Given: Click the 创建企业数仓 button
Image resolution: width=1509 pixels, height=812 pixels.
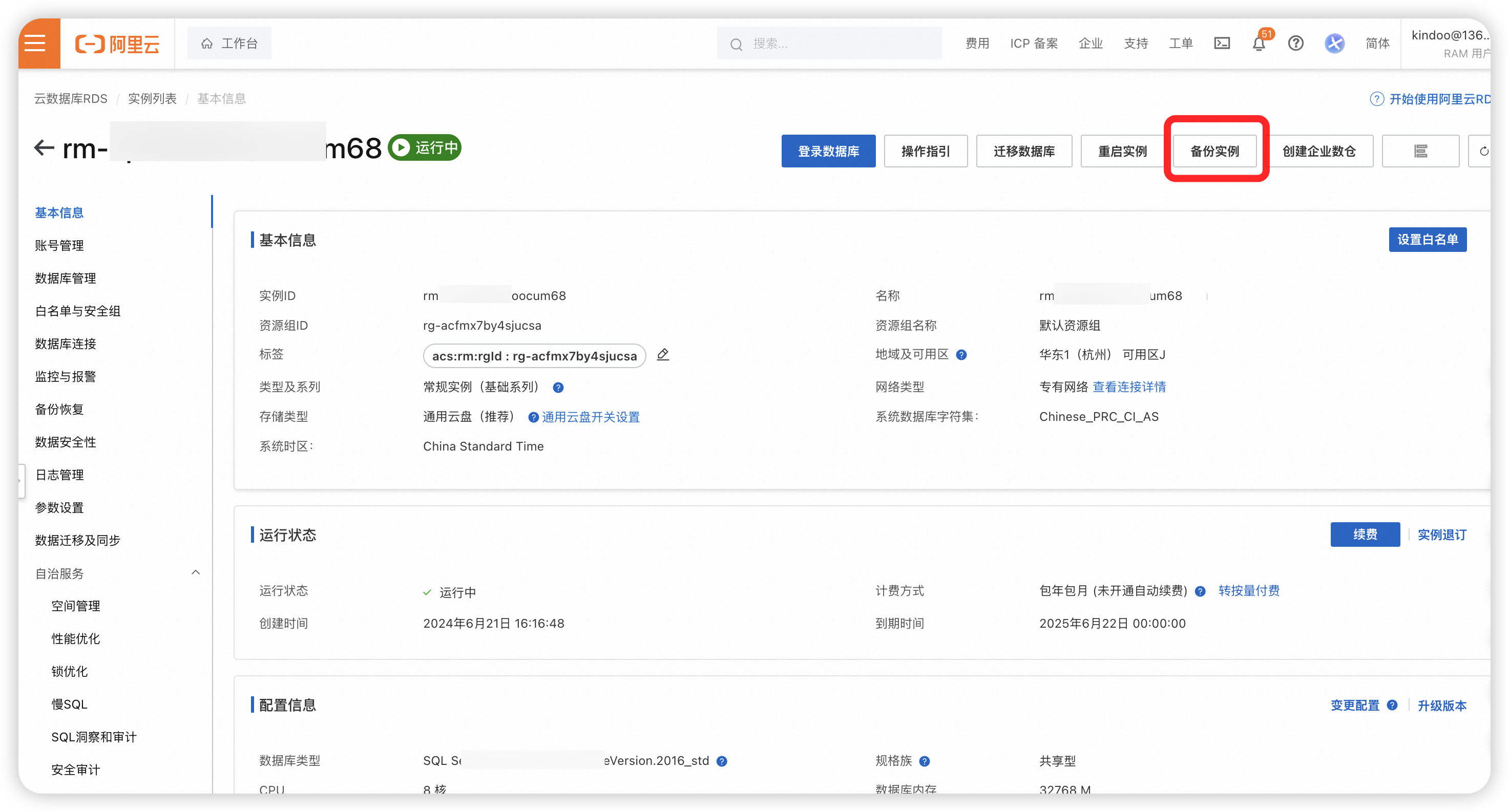Looking at the screenshot, I should coord(1319,151).
